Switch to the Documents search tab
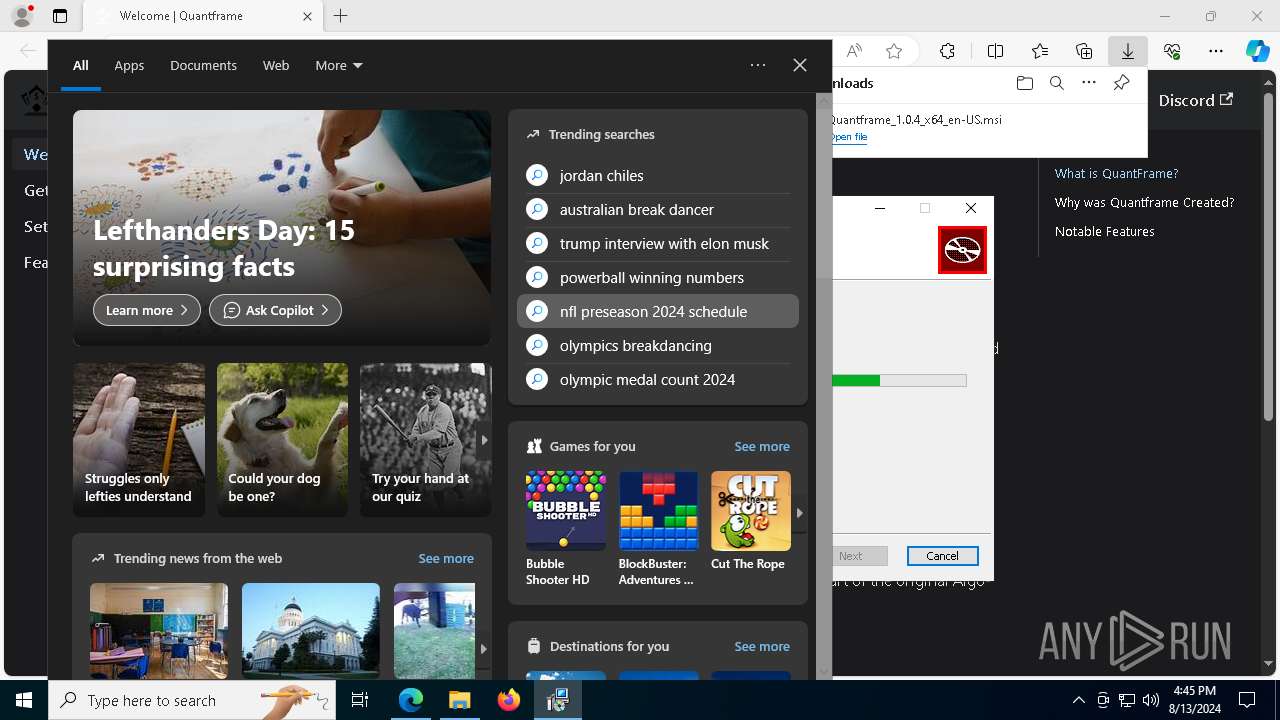 [x=203, y=65]
